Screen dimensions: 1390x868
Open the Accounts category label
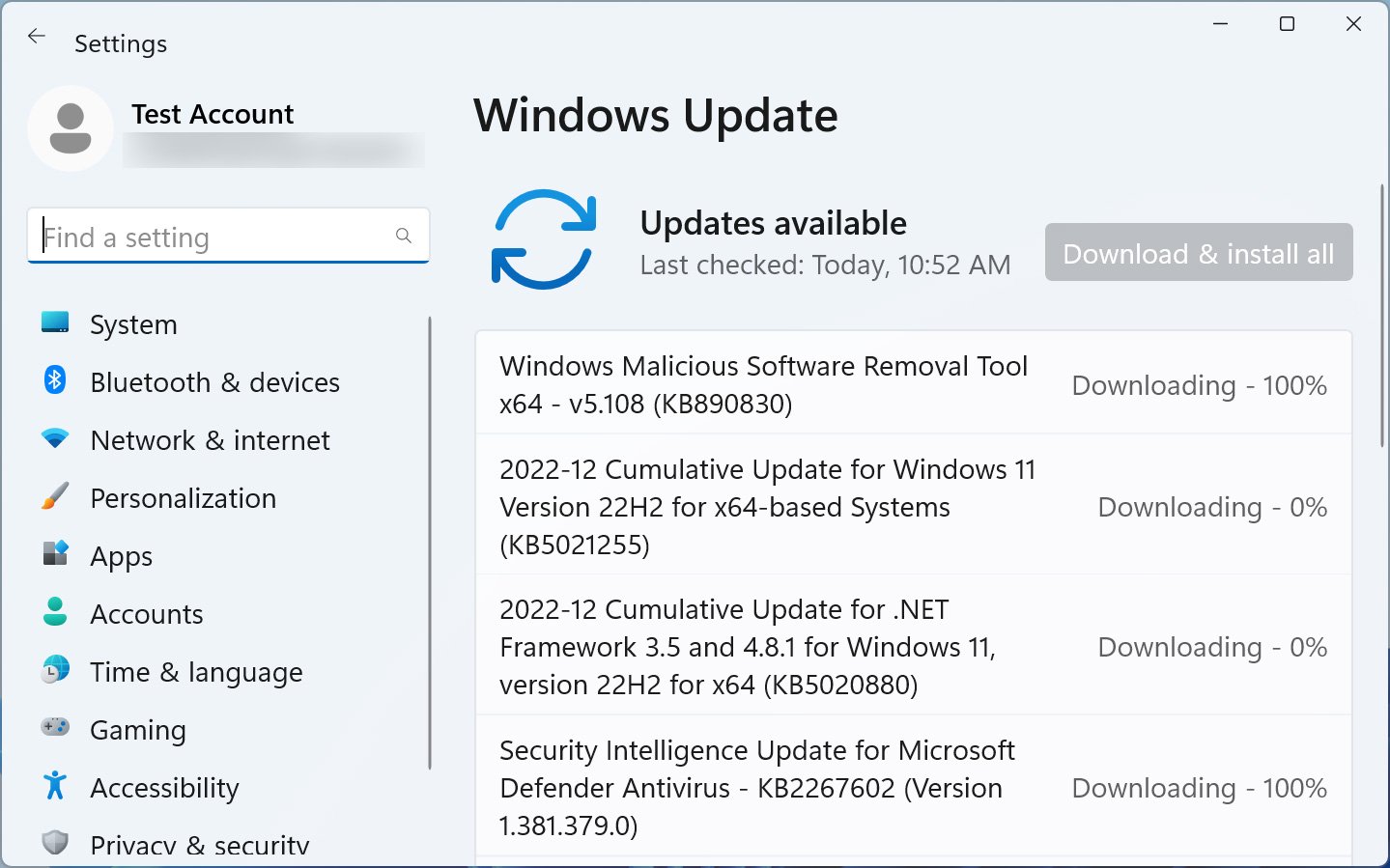coord(147,614)
